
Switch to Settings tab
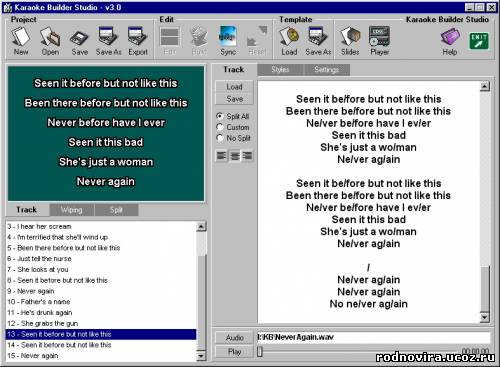point(326,69)
